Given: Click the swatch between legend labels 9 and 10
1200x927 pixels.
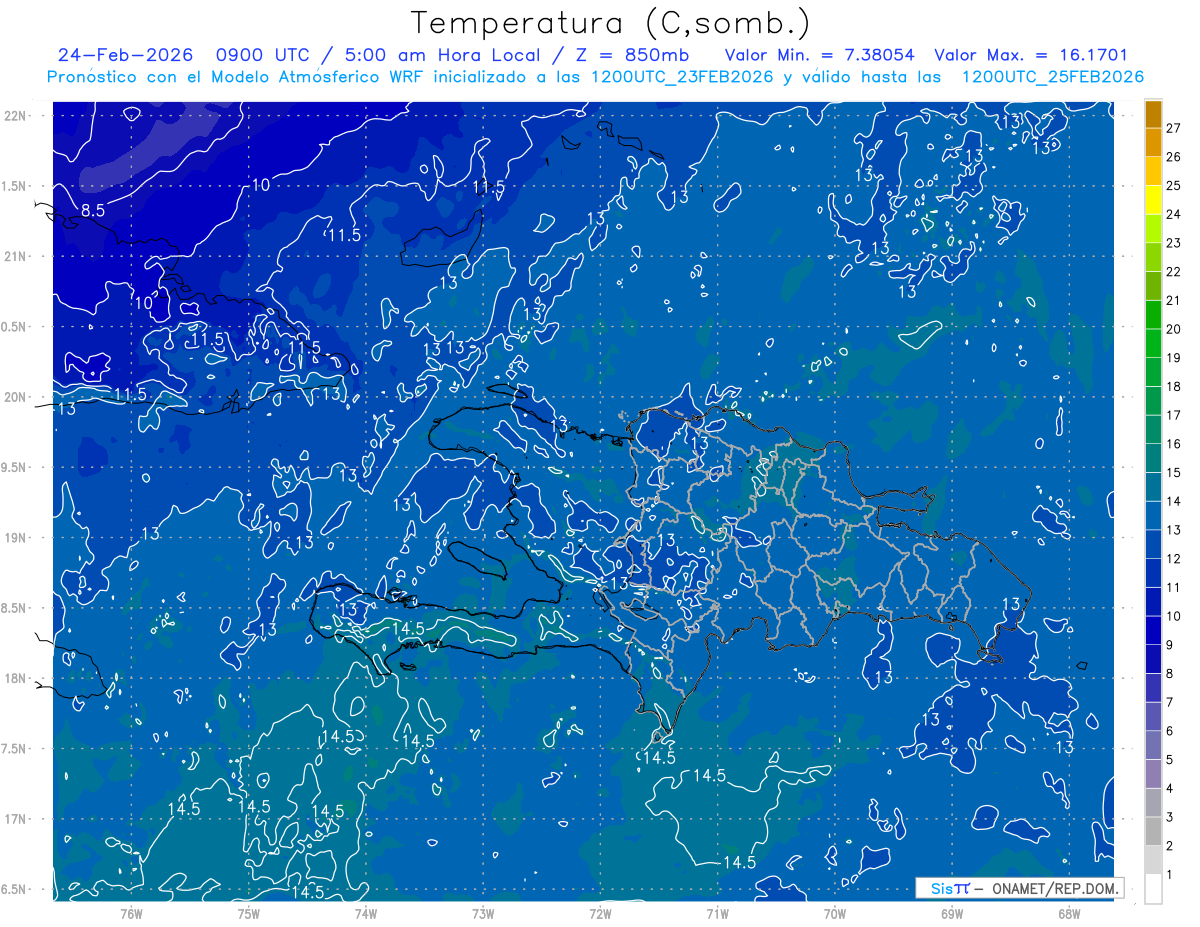Looking at the screenshot, I should tap(1153, 631).
